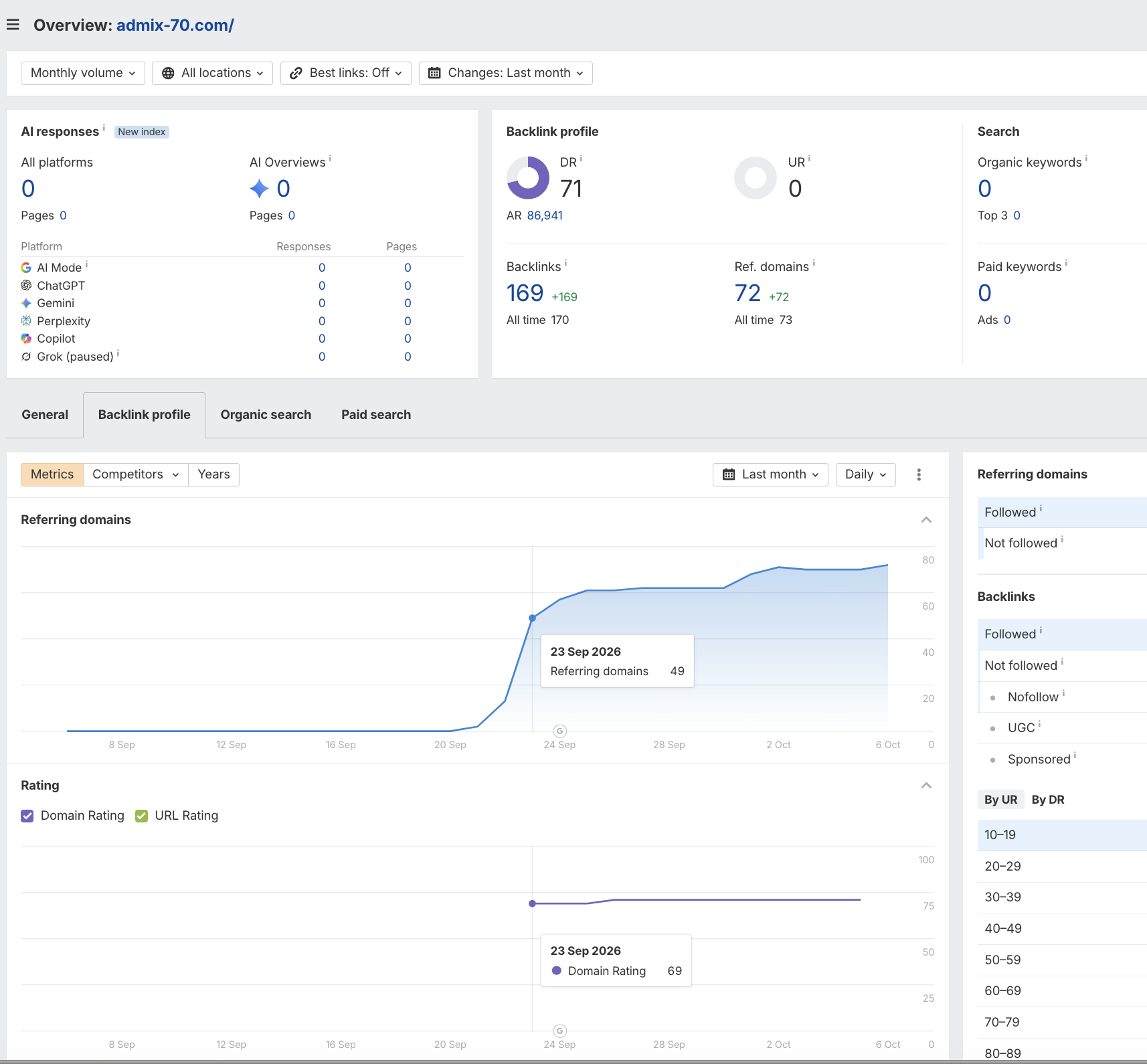Select the Metrics chart mode
The height and width of the screenshot is (1064, 1147).
[52, 474]
